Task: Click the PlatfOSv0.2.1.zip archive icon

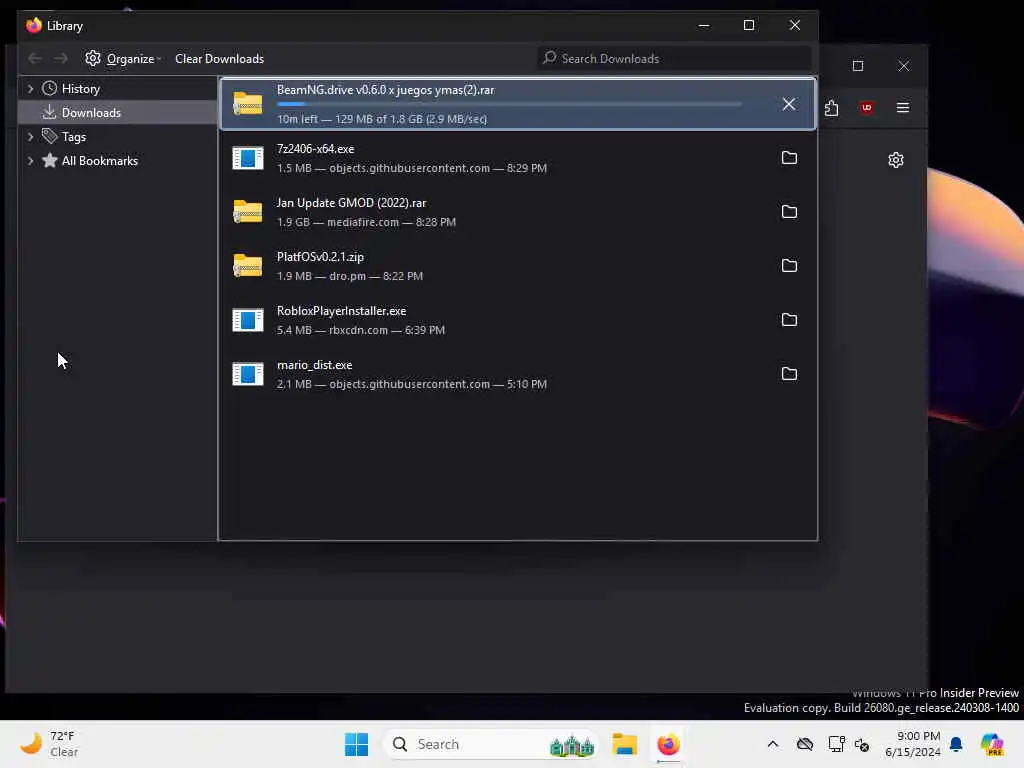Action: pyautogui.click(x=248, y=266)
